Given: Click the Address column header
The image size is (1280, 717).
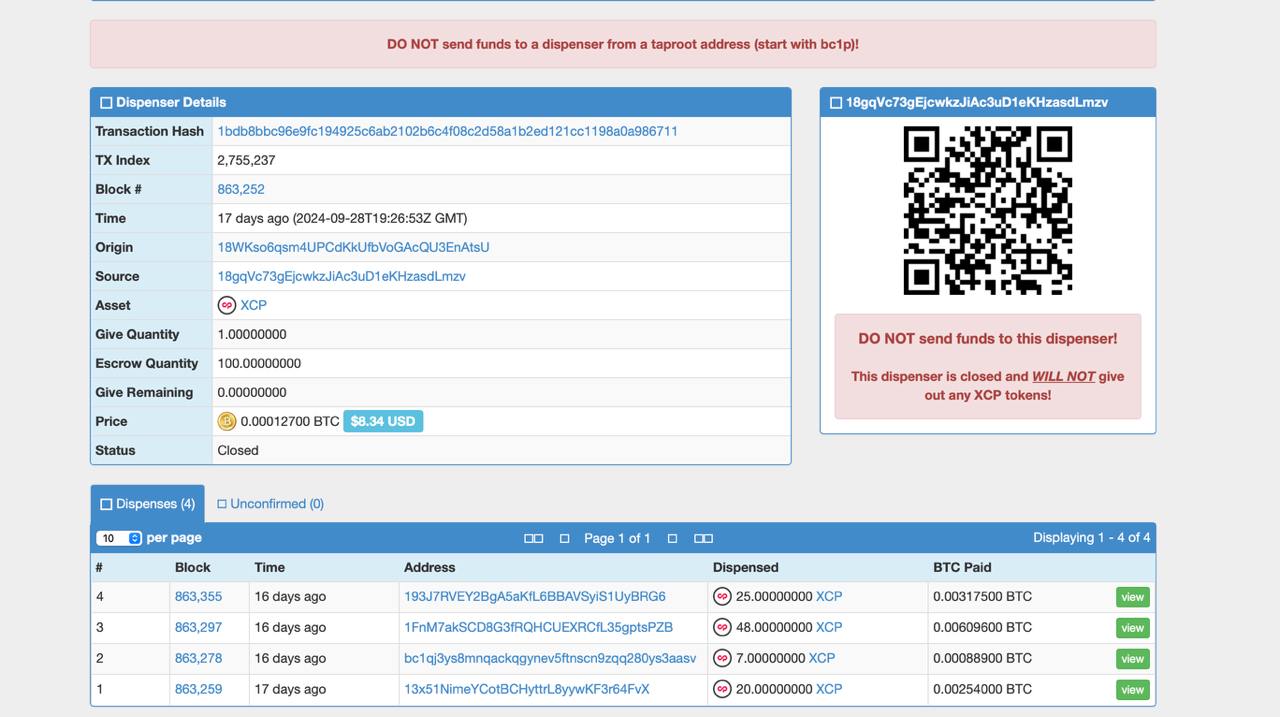Looking at the screenshot, I should [430, 567].
